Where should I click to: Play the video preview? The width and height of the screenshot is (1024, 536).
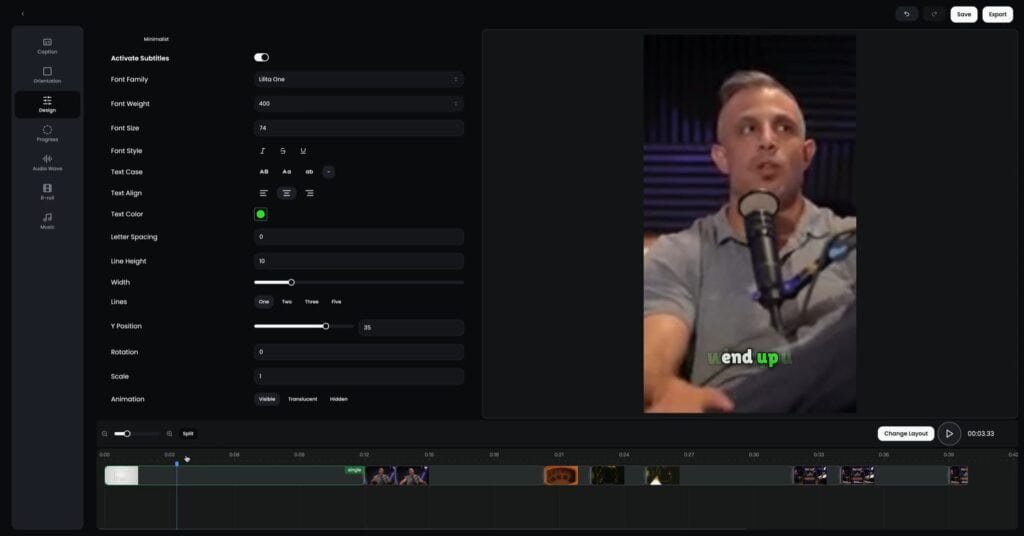[x=949, y=434]
